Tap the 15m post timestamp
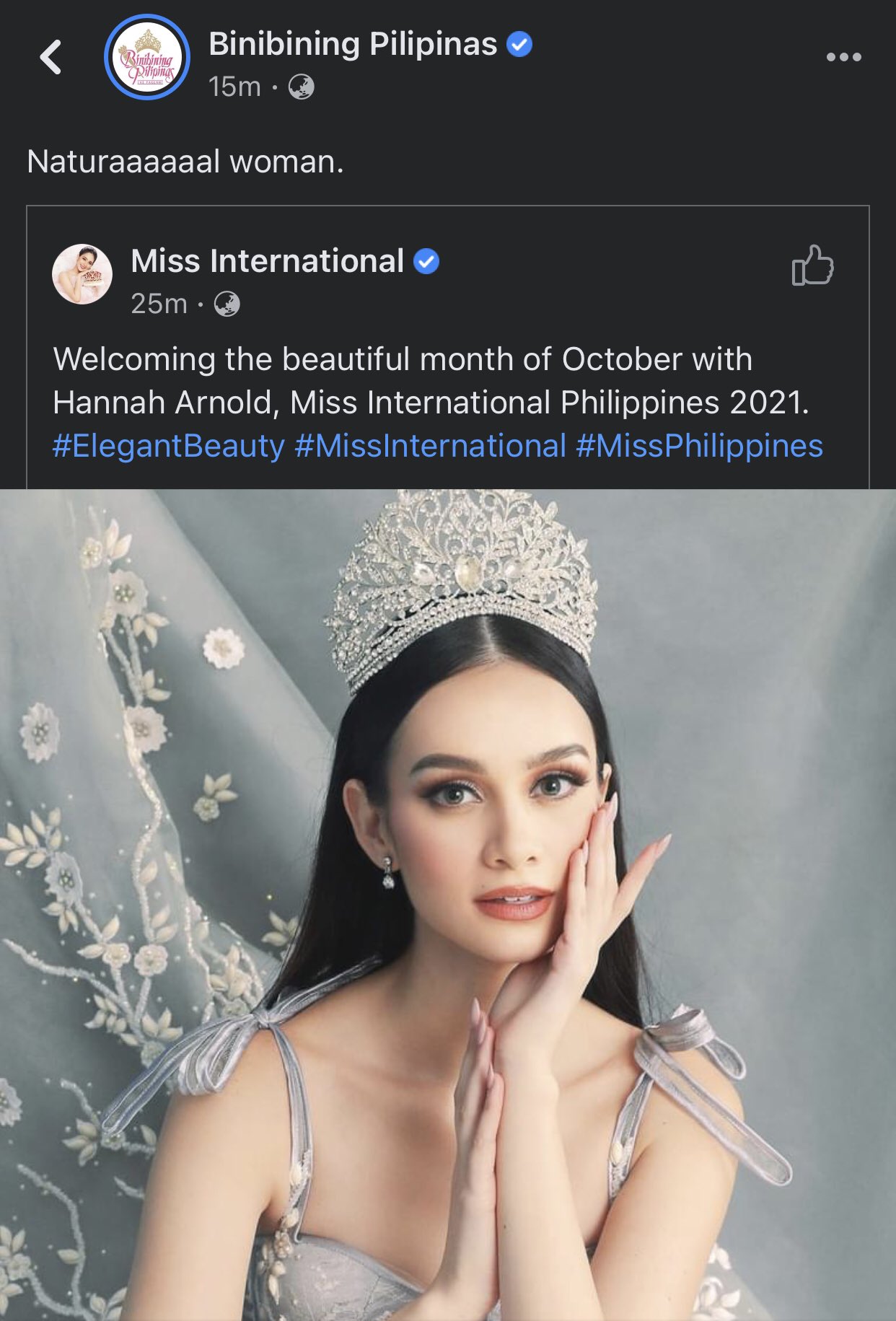 tap(234, 87)
